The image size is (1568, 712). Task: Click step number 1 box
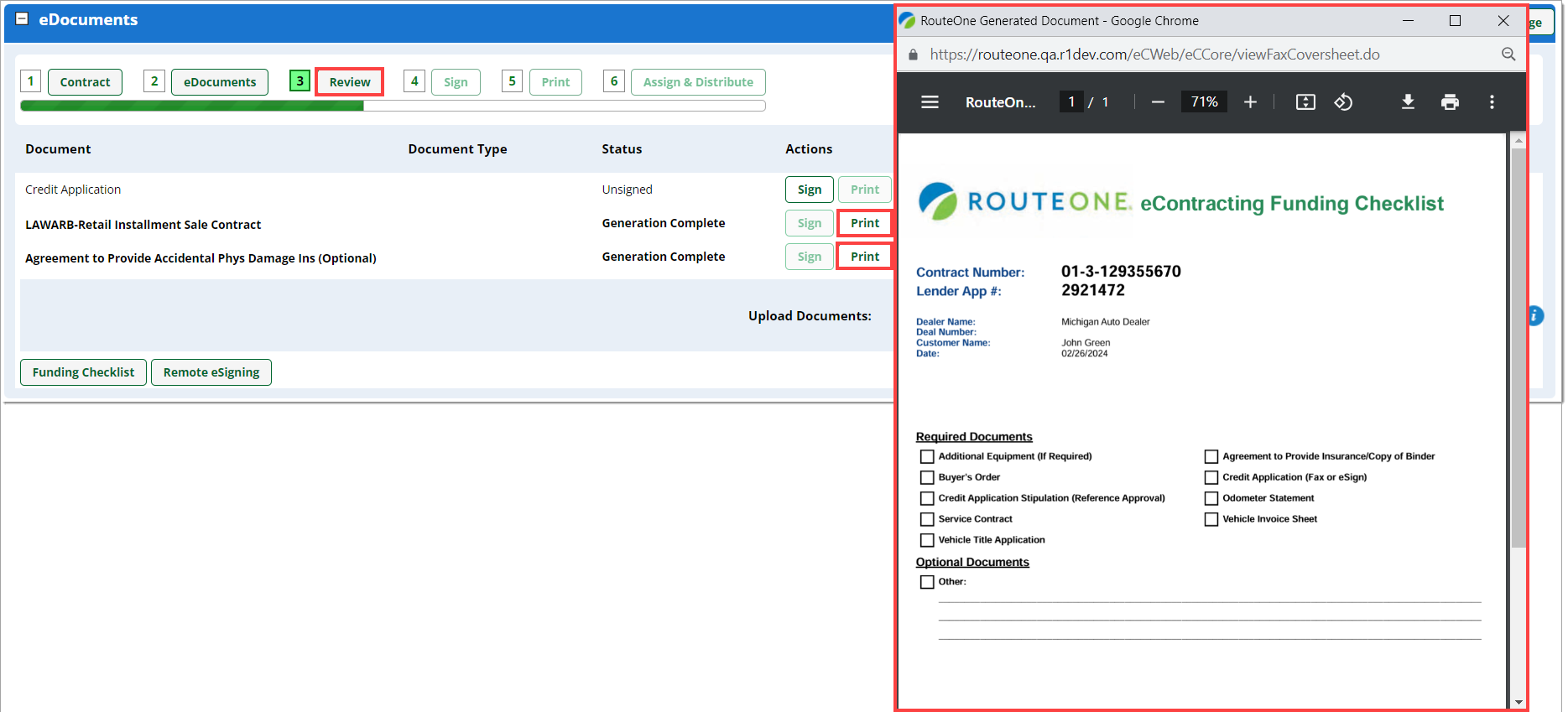coord(30,81)
